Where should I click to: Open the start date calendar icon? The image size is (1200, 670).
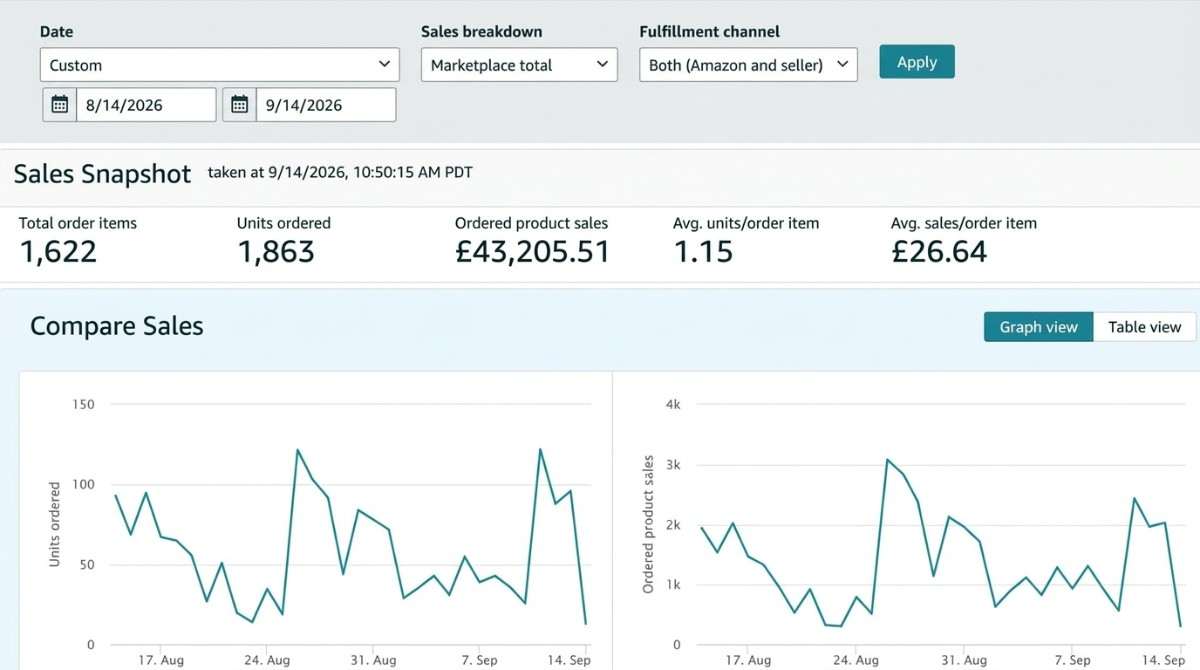[60, 105]
